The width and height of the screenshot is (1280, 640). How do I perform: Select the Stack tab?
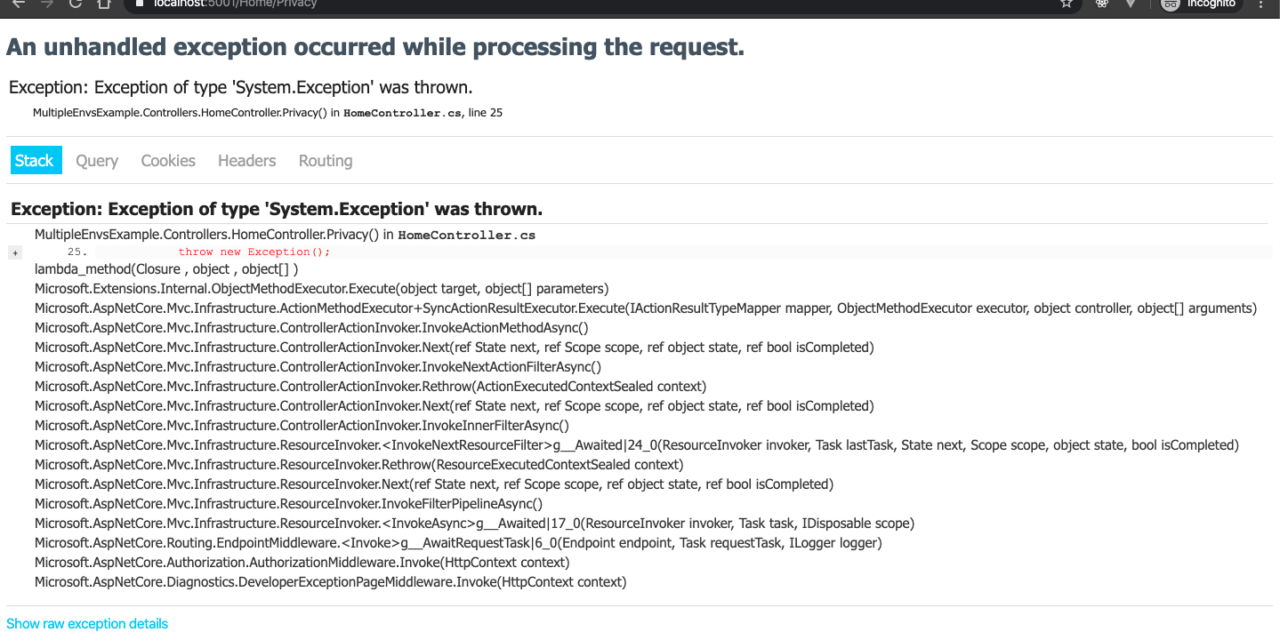35,161
